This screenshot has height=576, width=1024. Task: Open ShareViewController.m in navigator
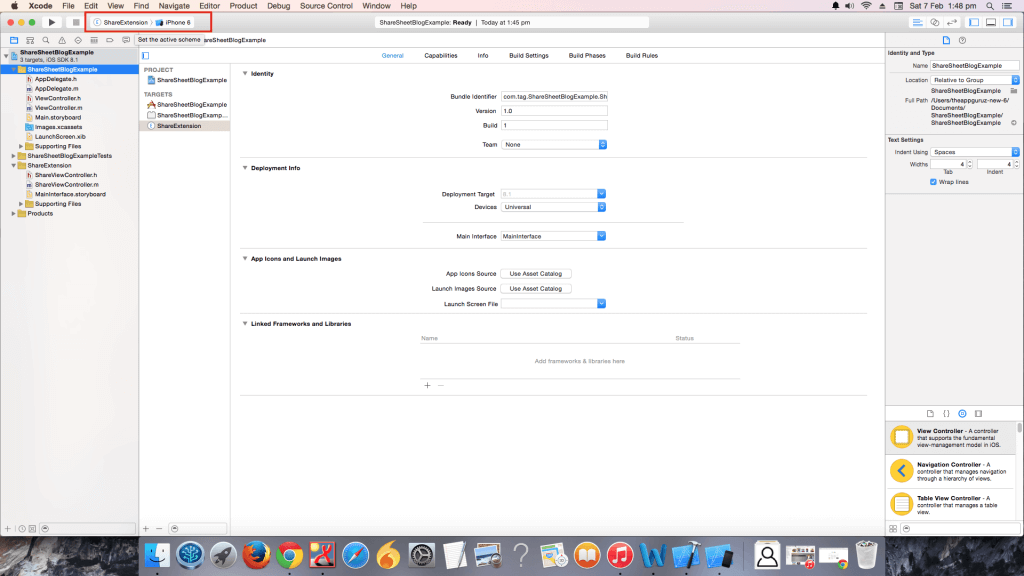pyautogui.click(x=67, y=185)
